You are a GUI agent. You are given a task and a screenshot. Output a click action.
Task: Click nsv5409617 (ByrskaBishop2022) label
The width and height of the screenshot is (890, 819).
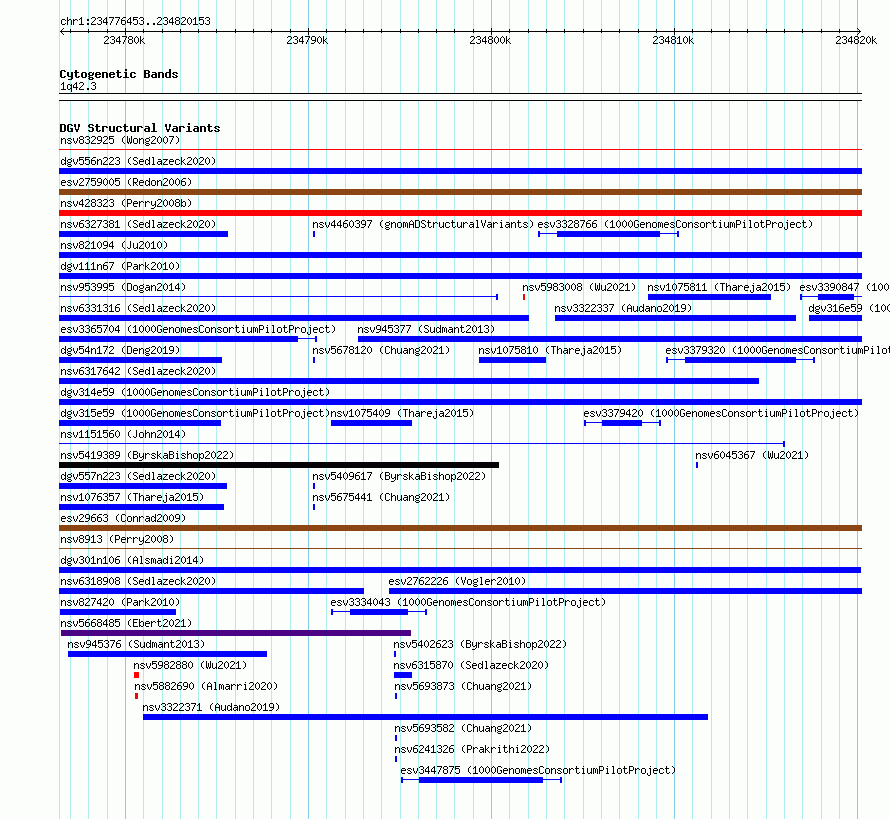tap(399, 476)
